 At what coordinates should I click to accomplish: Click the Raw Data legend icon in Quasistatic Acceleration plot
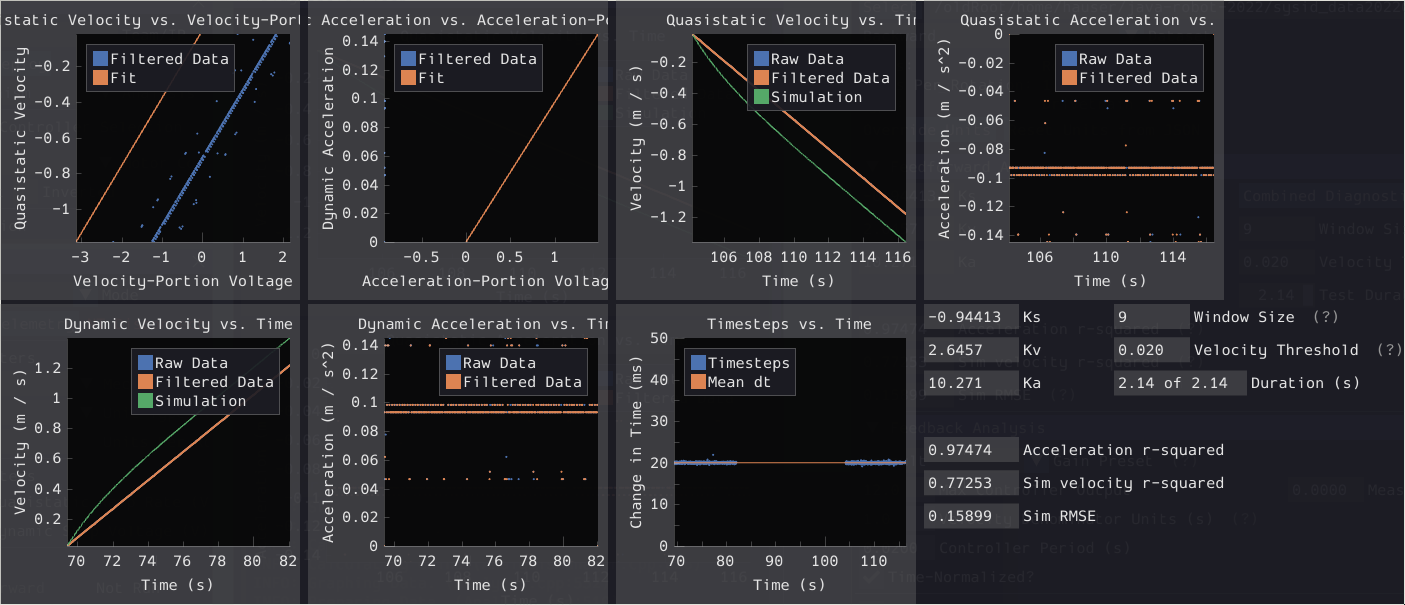tap(1068, 58)
